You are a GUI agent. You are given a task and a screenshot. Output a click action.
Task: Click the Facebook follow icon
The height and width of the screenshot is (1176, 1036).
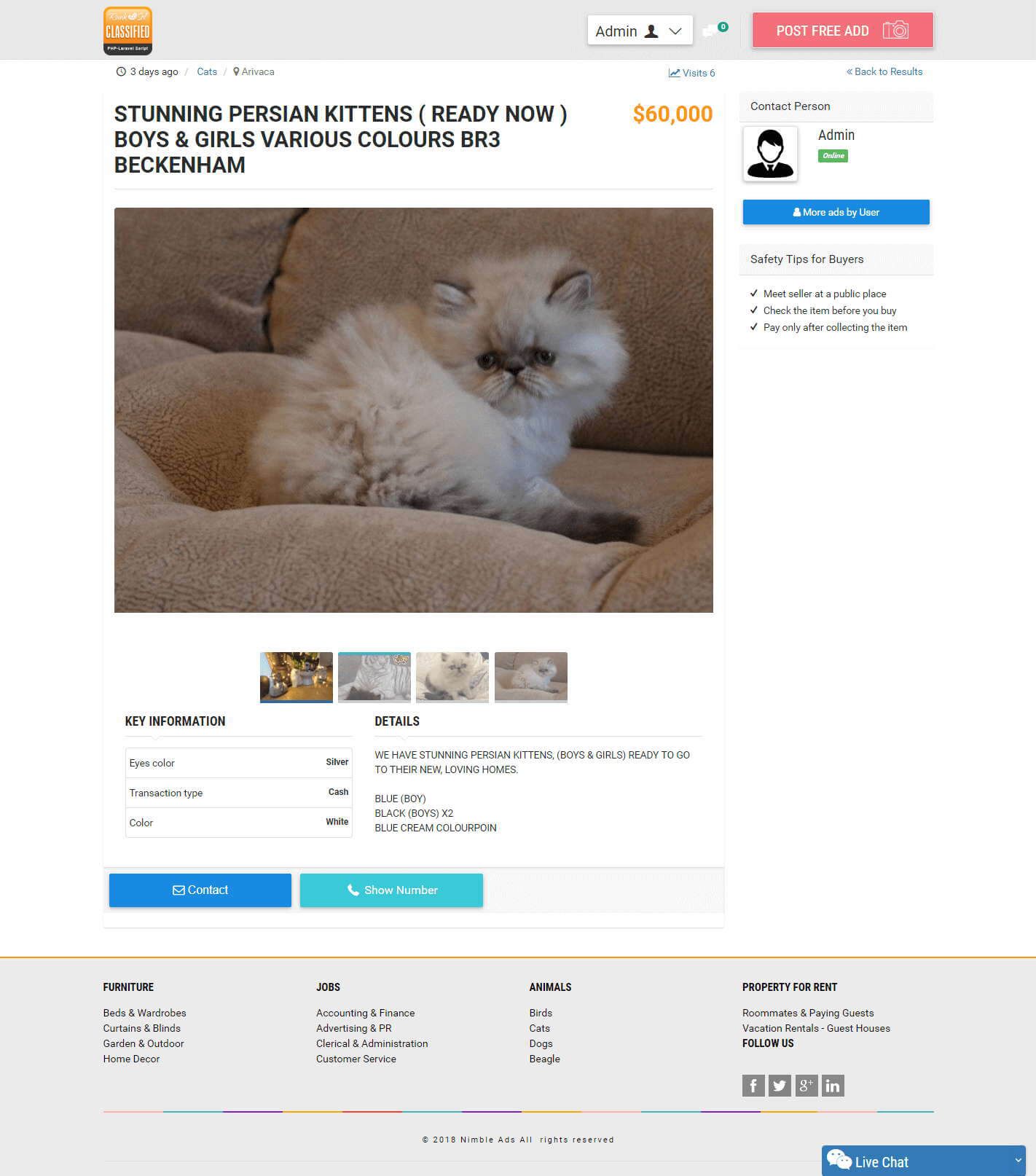(x=753, y=1086)
